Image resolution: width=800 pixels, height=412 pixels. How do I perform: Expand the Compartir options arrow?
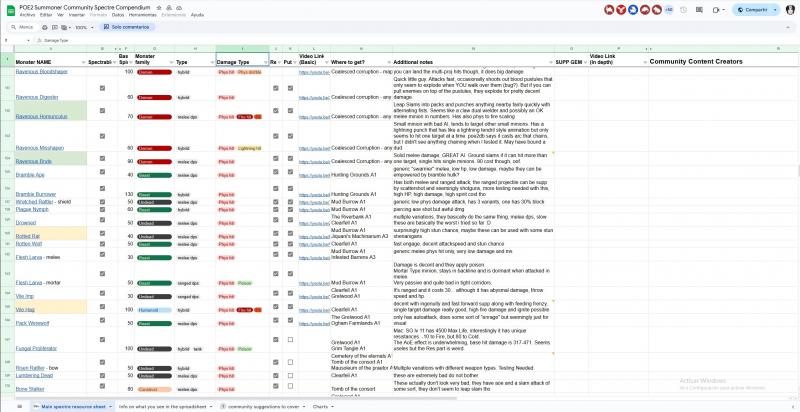click(776, 10)
